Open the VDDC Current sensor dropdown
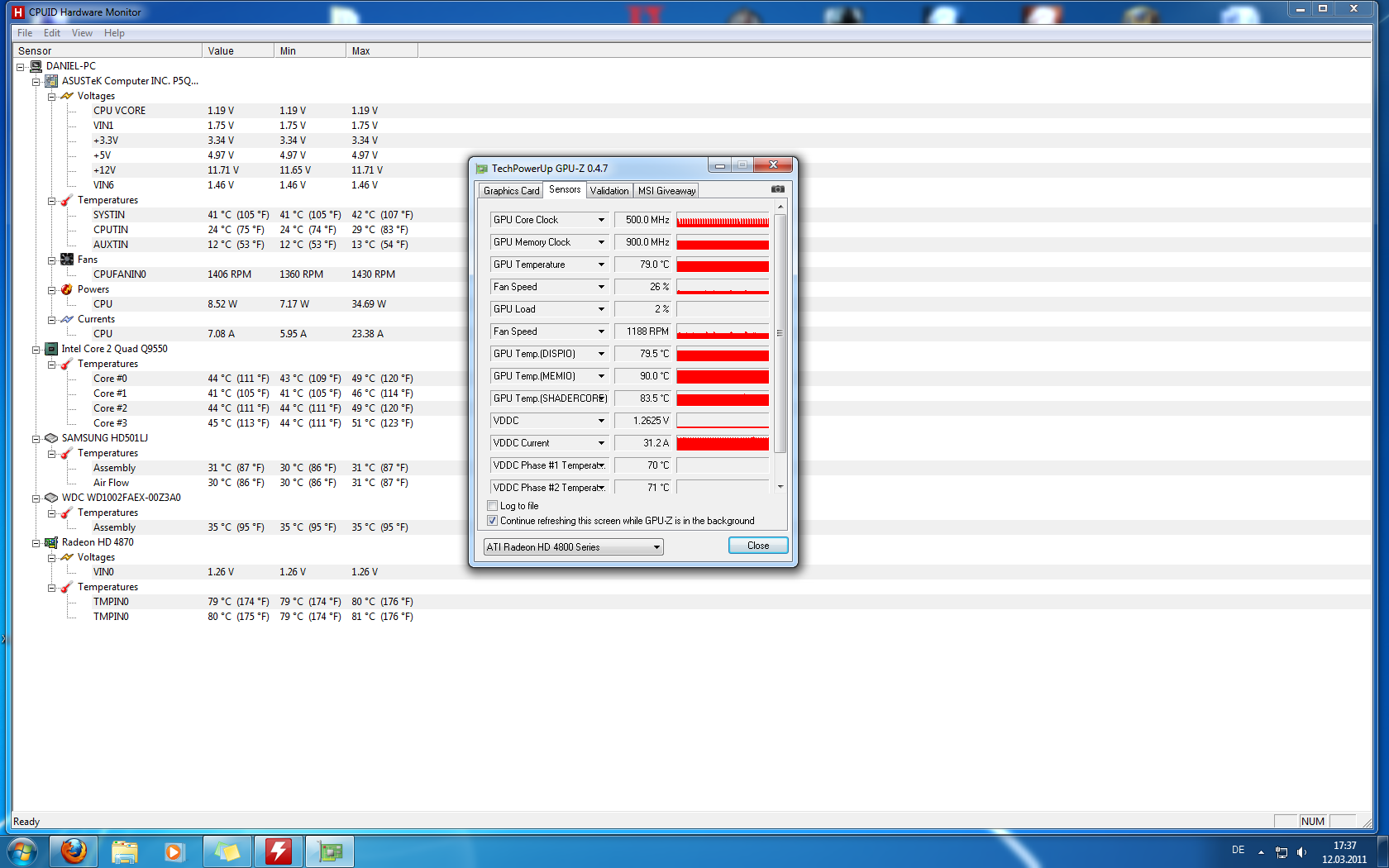 click(601, 443)
